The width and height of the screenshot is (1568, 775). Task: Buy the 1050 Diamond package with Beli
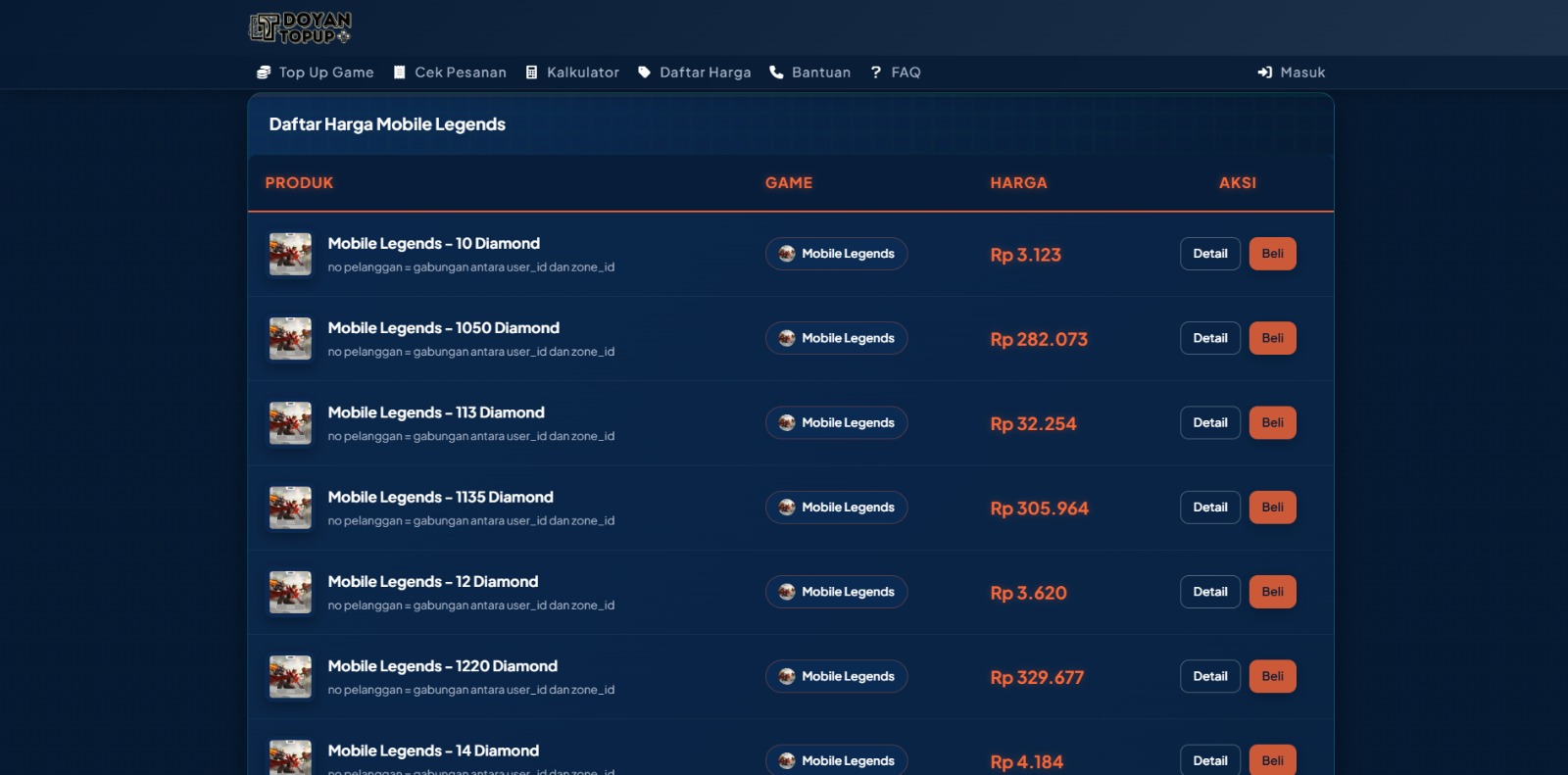(1272, 338)
